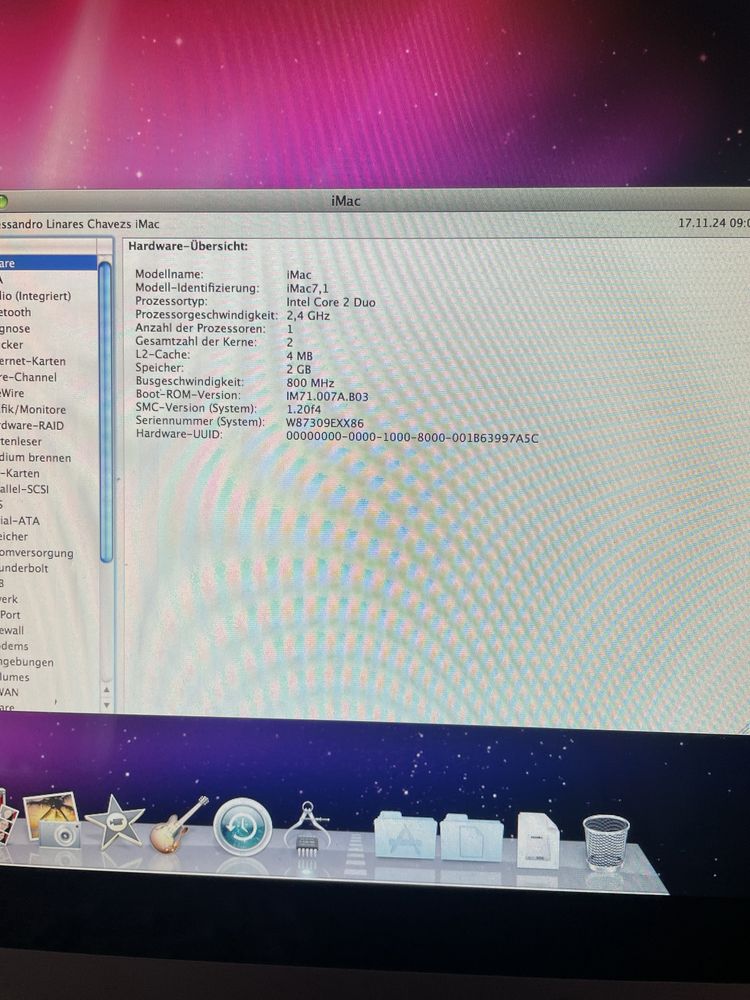Click the sidebar scrollbar blue thumb

tap(105, 413)
